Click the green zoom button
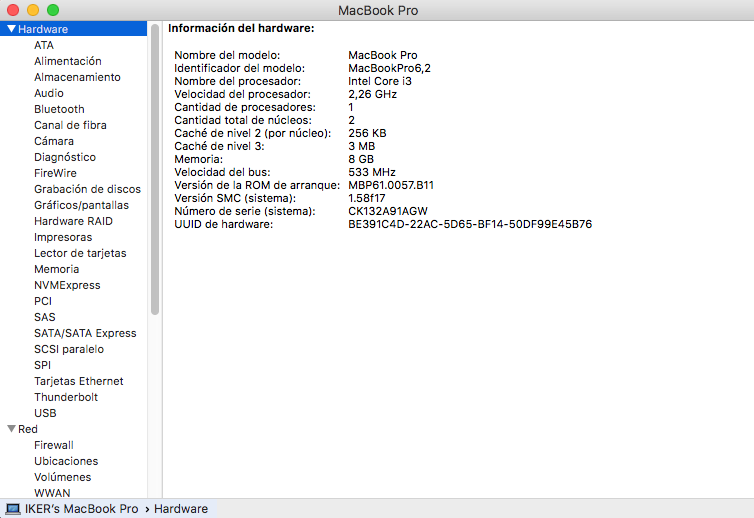This screenshot has height=518, width=754. tap(53, 10)
